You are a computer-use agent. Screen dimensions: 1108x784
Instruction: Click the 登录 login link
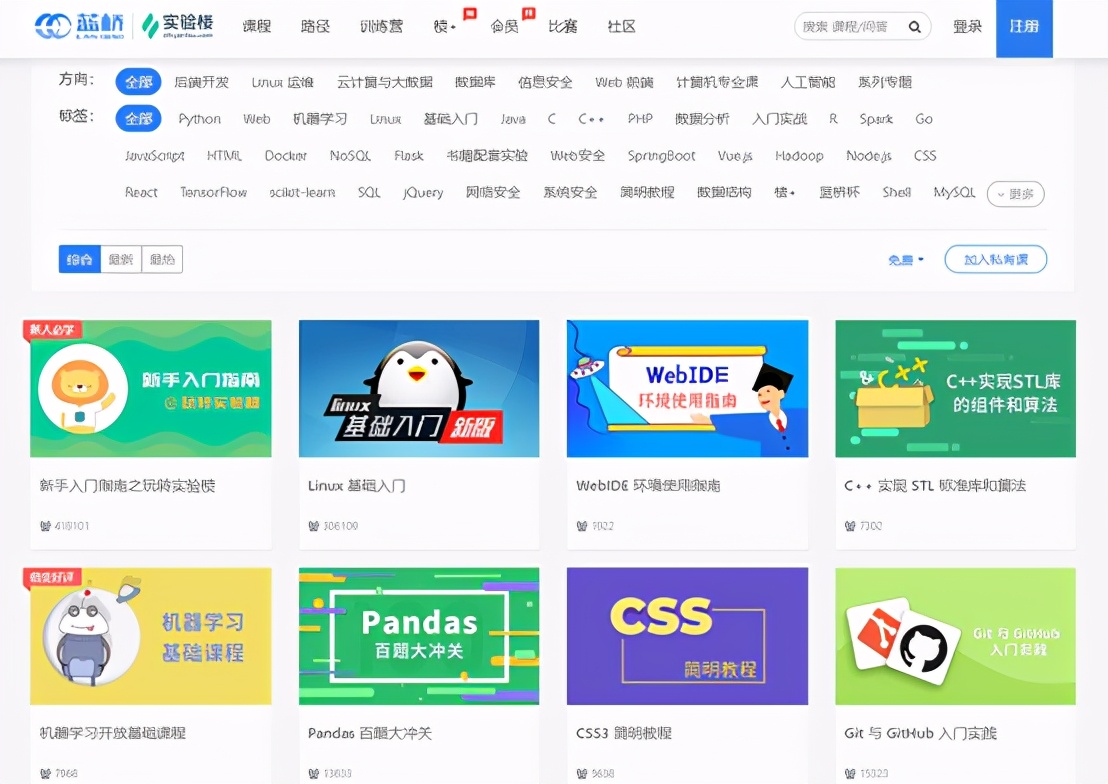click(967, 27)
